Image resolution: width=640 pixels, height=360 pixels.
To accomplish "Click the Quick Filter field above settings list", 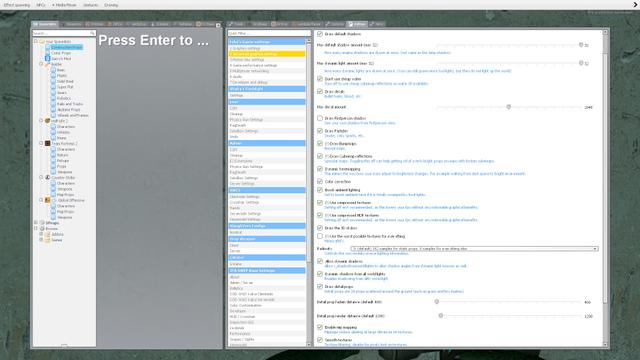I will click(x=269, y=33).
